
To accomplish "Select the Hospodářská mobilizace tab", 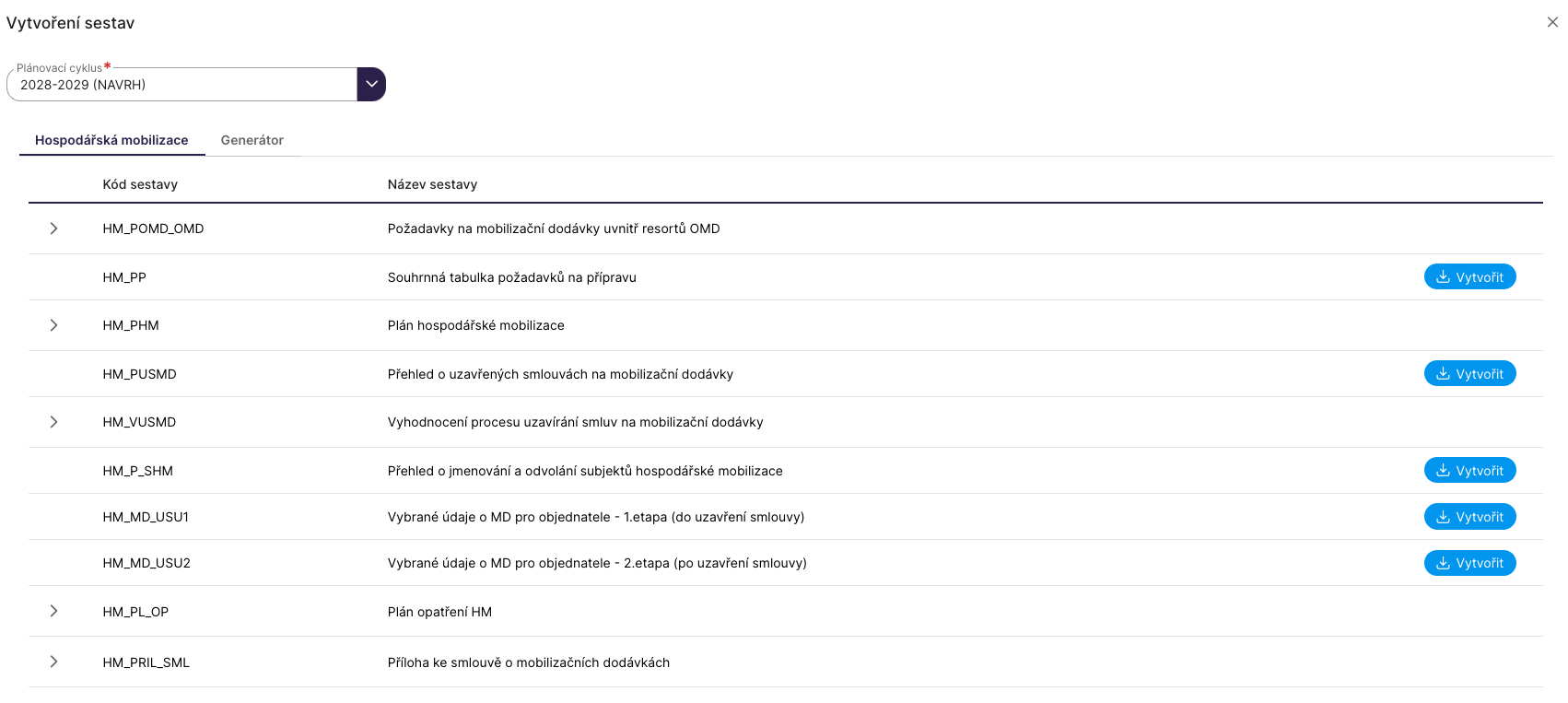I will point(111,140).
